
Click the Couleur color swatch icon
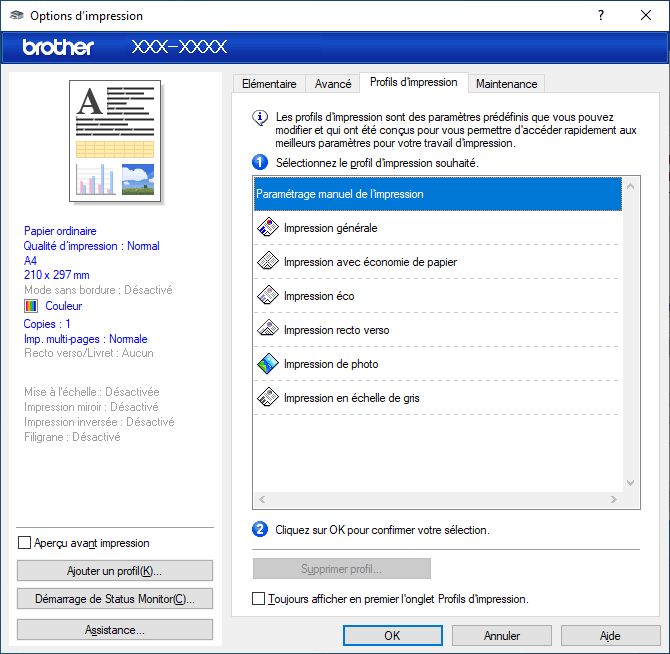click(30, 306)
